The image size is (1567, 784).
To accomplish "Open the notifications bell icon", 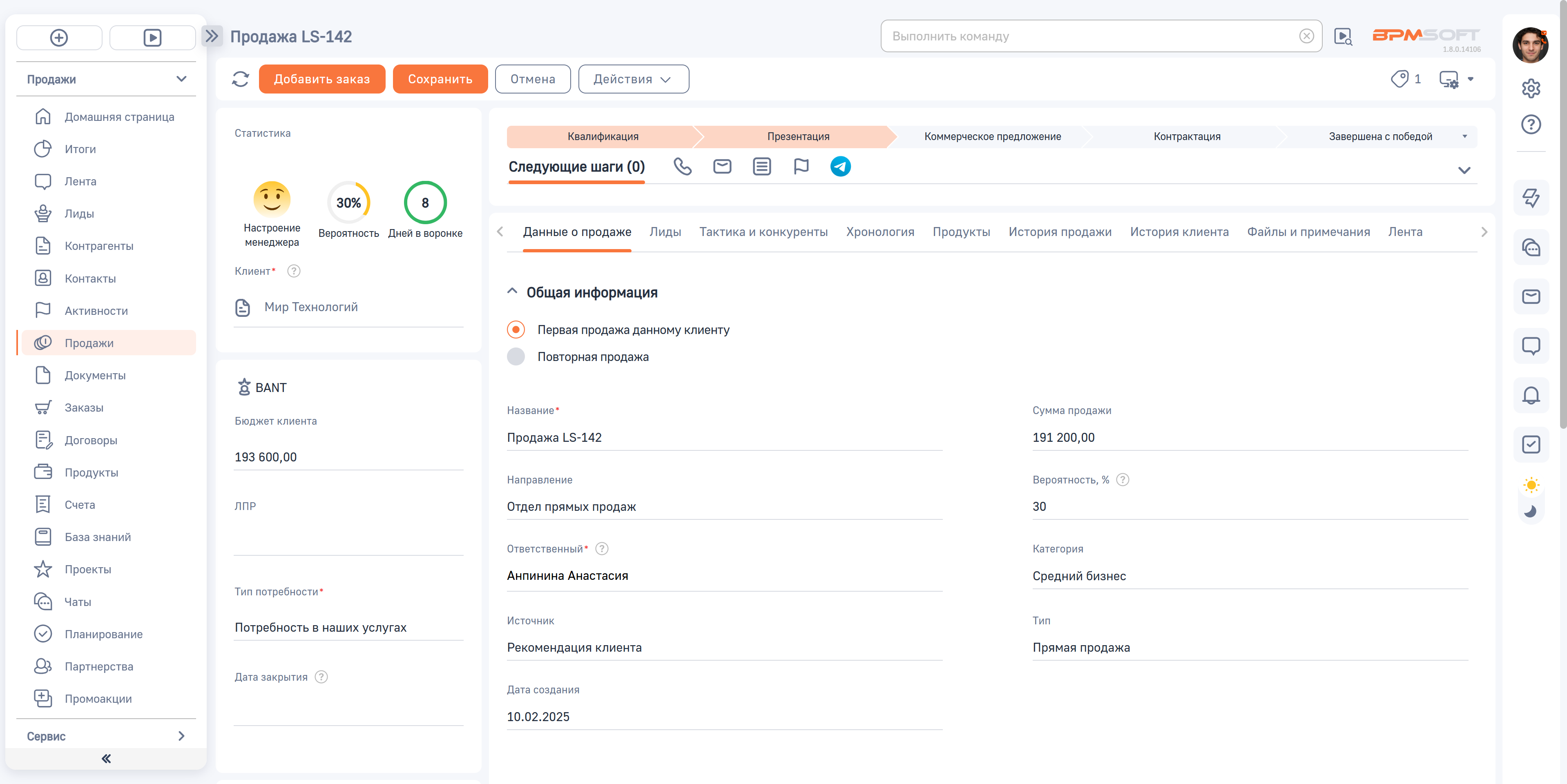I will click(x=1531, y=396).
